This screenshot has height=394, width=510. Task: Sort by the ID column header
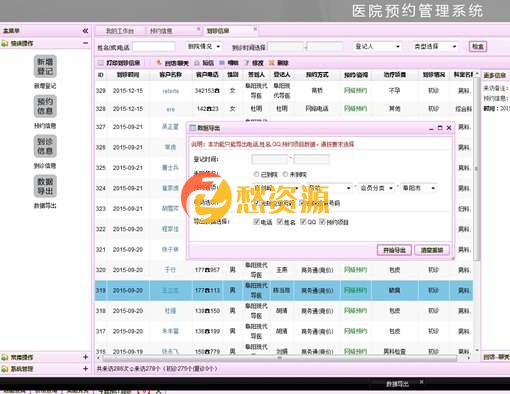[101, 75]
